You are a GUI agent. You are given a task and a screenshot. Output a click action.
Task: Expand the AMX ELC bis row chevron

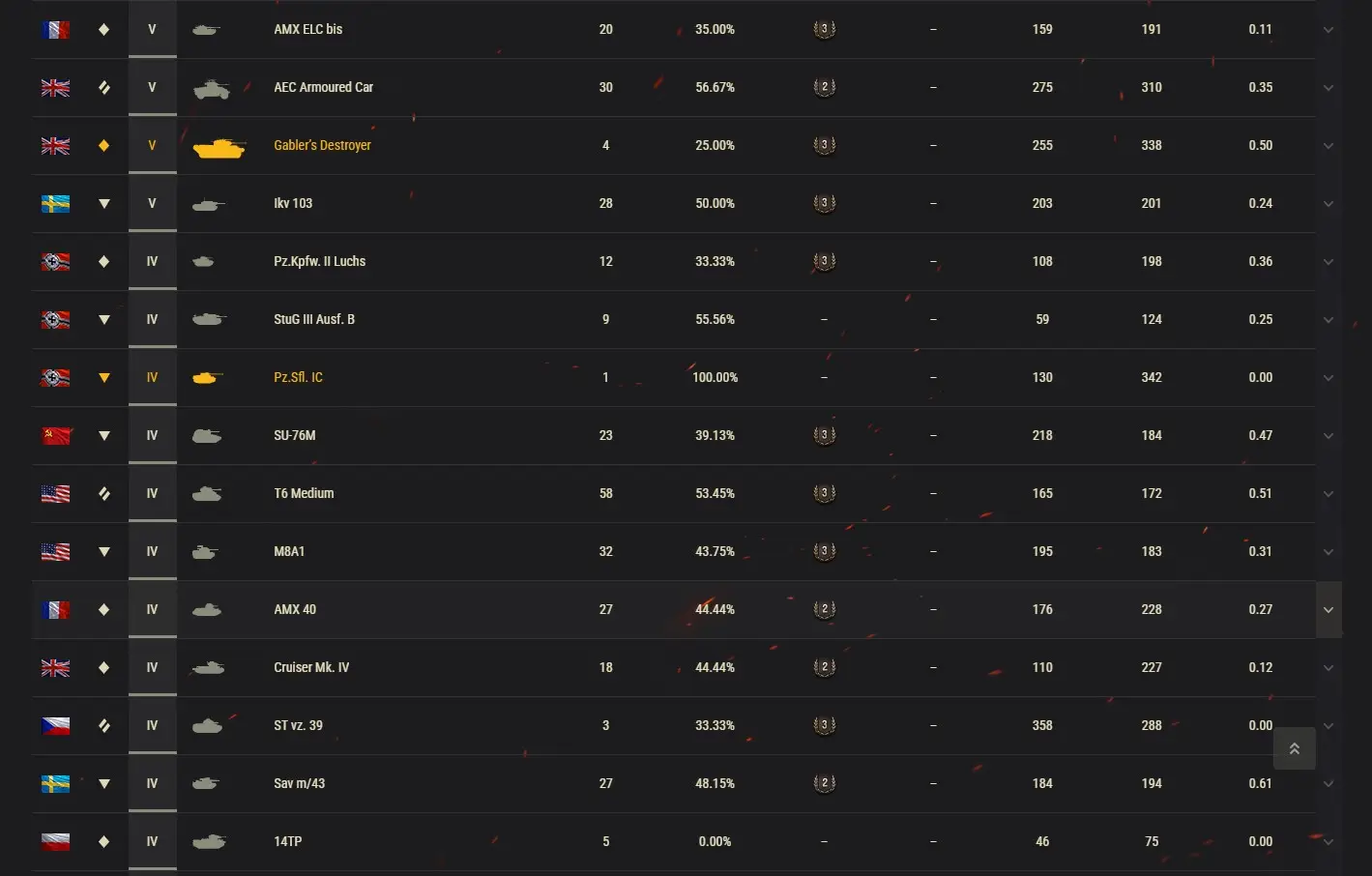(1328, 30)
